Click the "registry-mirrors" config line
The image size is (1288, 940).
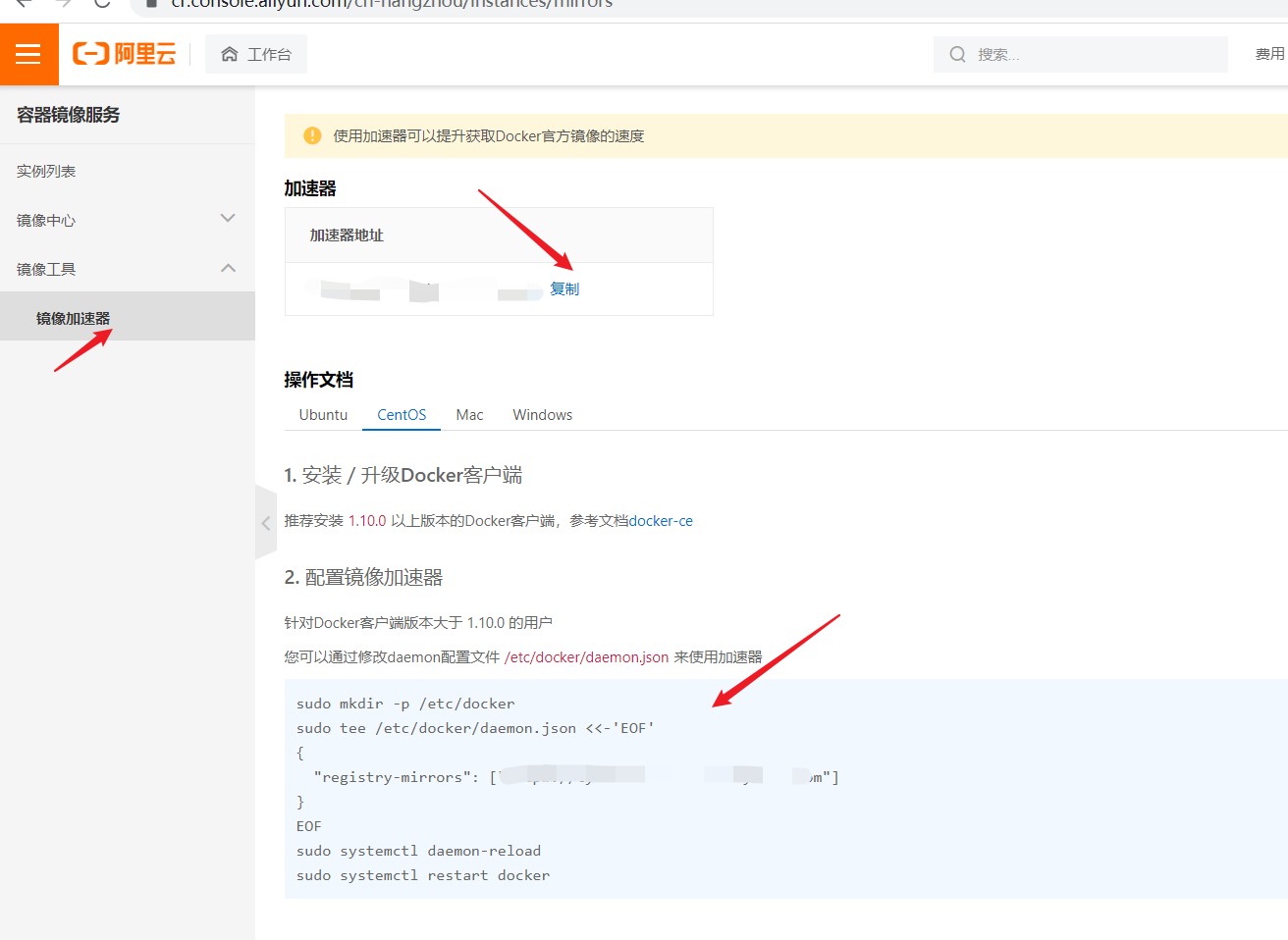[575, 777]
